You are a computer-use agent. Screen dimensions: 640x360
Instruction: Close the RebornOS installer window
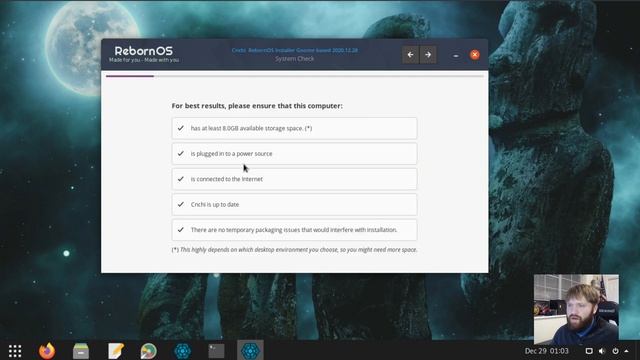coord(474,55)
